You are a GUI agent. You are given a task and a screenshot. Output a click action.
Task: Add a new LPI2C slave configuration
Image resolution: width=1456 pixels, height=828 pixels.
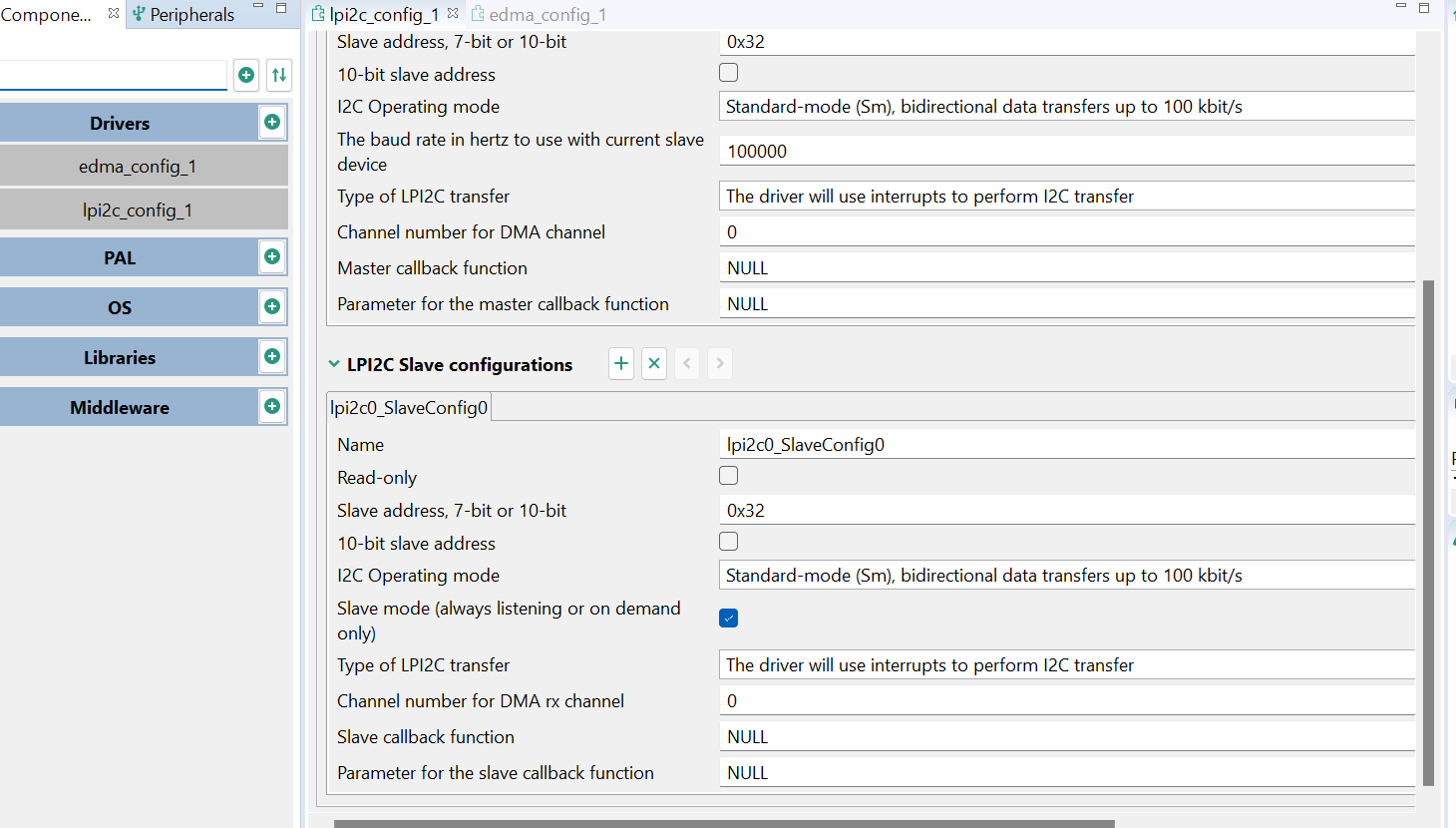click(621, 363)
